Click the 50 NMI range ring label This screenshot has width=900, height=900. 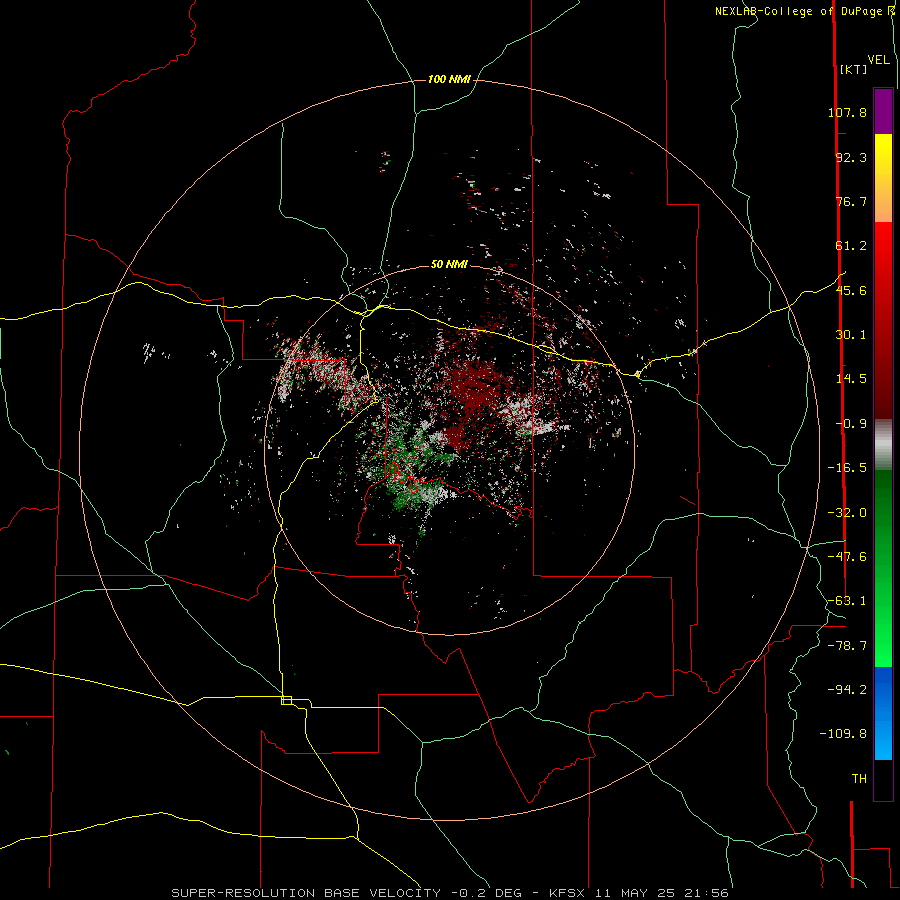click(x=449, y=264)
